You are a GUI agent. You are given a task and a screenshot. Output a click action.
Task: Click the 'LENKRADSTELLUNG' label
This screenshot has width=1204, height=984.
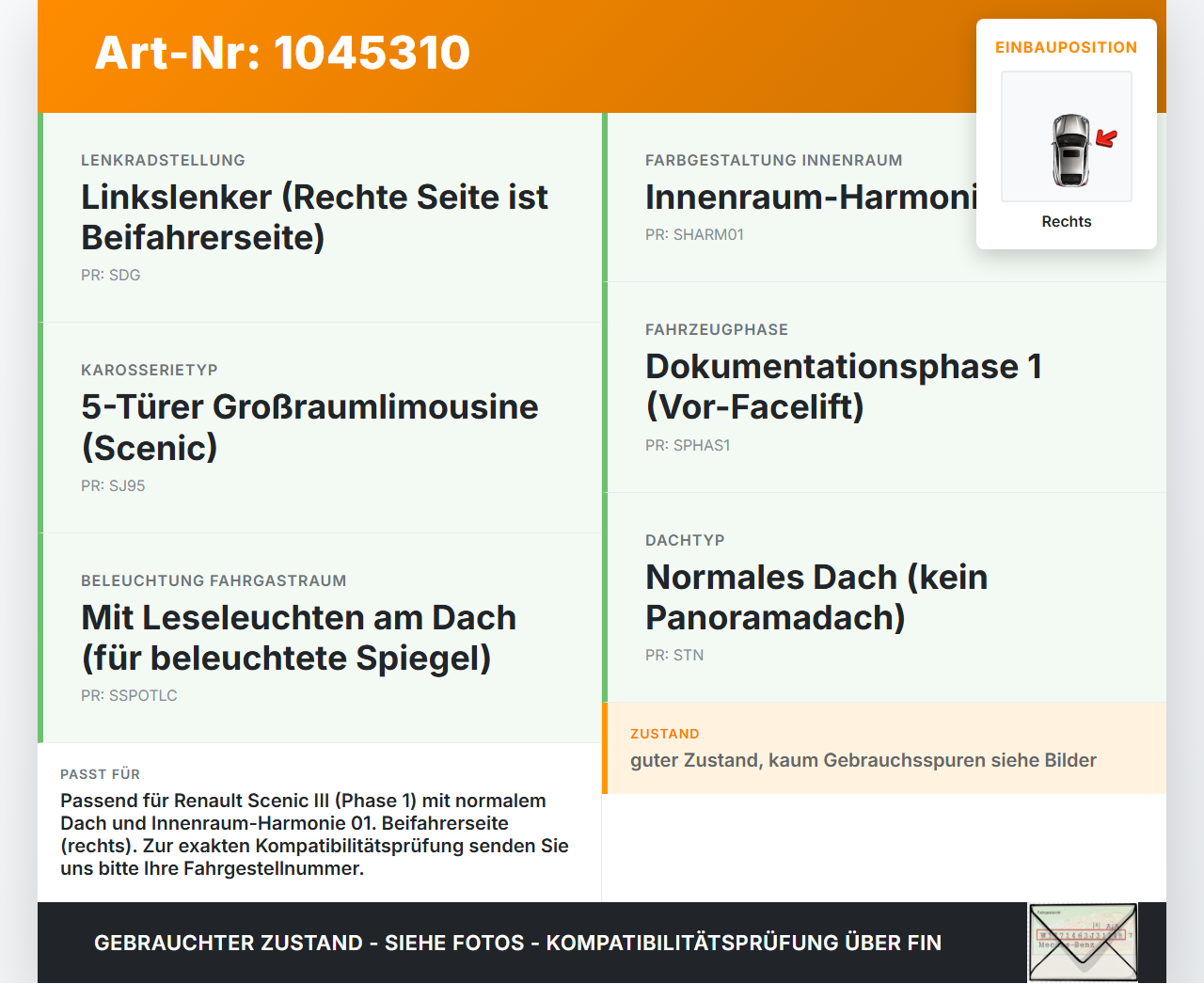(x=163, y=160)
